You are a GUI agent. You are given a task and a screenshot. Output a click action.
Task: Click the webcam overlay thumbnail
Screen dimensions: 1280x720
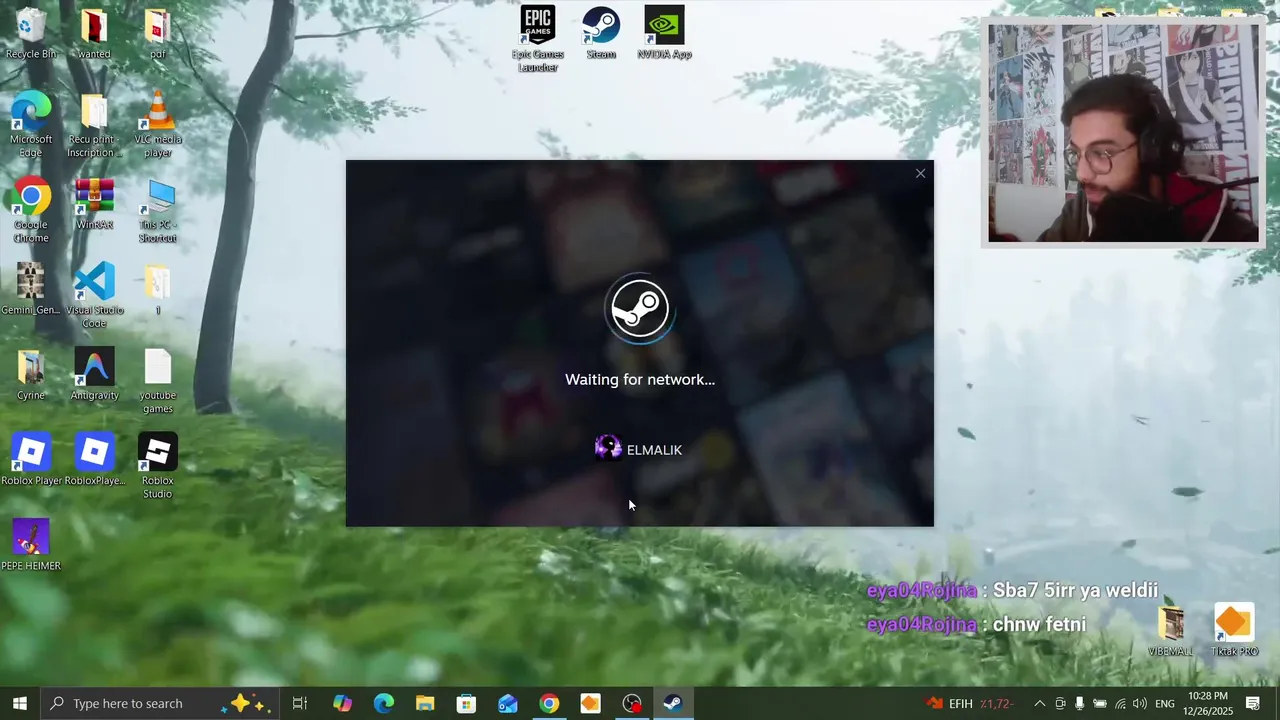click(1123, 133)
